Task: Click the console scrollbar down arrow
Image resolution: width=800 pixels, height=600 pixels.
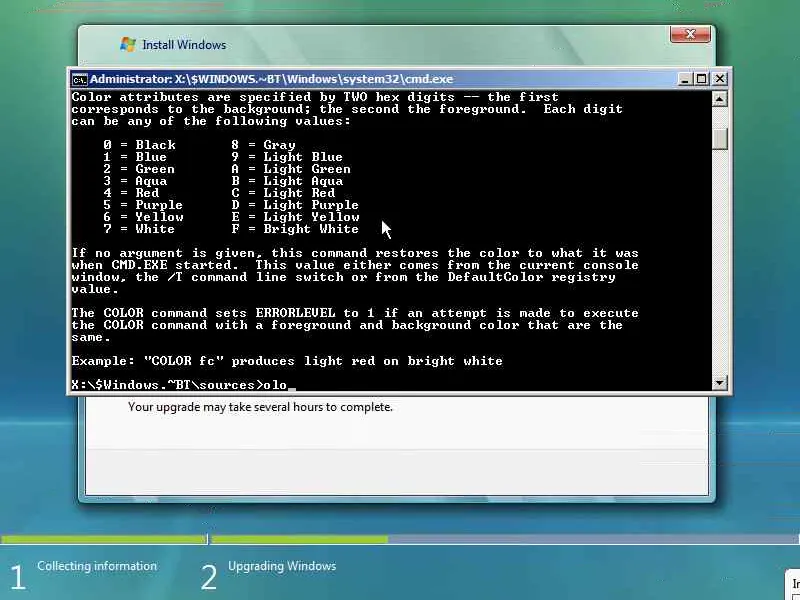Action: point(719,383)
